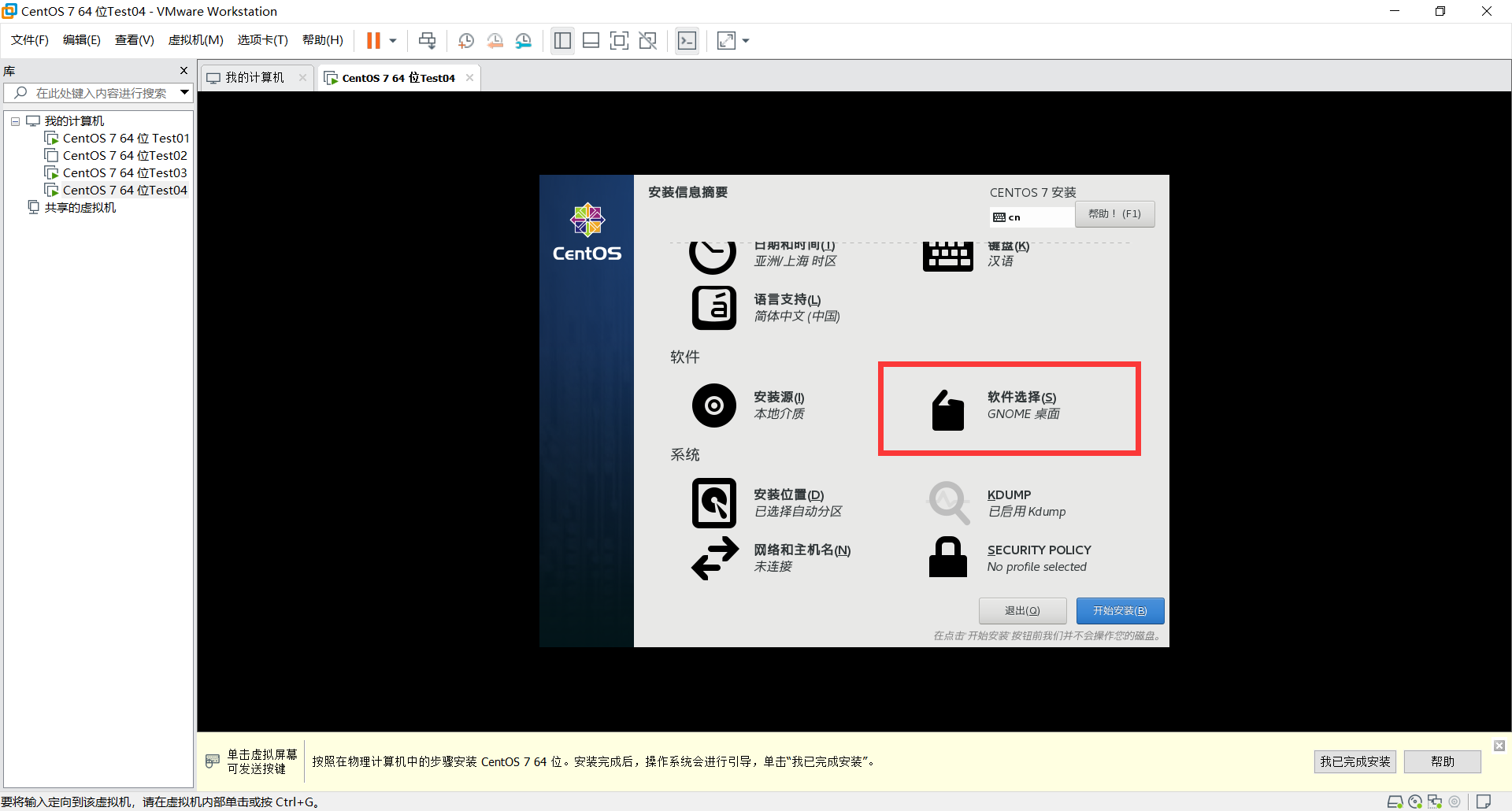Click the cn keyboard layout indicator
Screen dimensions: 1512x811
point(1032,217)
